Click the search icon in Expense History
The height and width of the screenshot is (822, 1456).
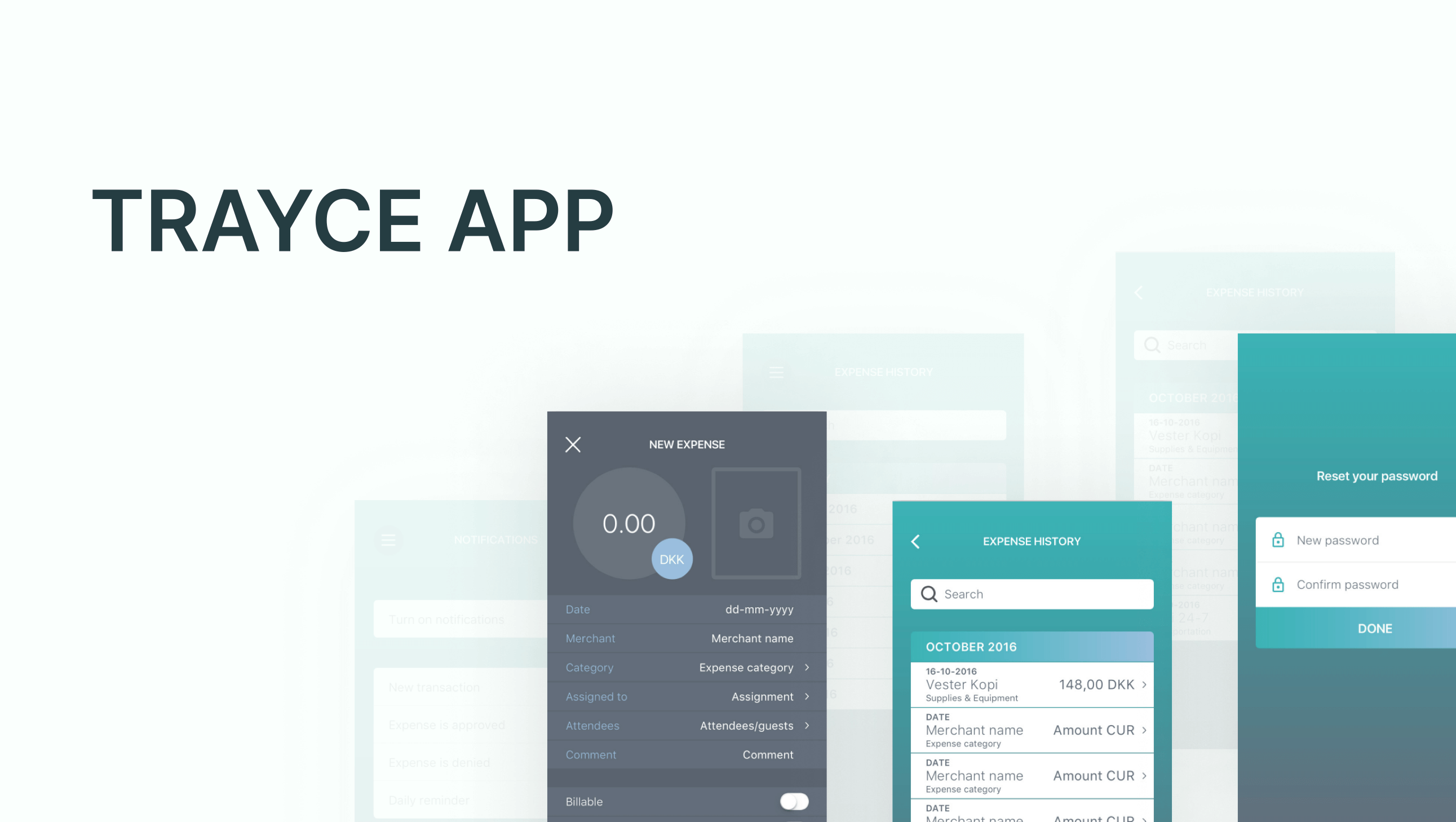pos(929,594)
